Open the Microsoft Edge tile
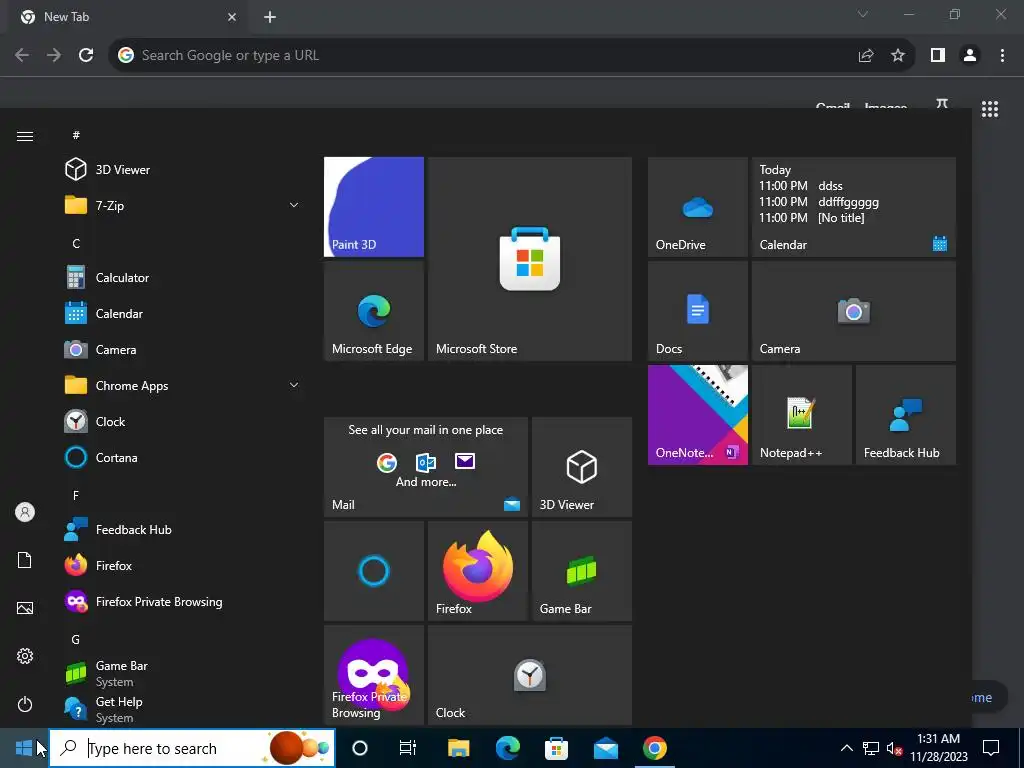The height and width of the screenshot is (768, 1024). [x=374, y=311]
